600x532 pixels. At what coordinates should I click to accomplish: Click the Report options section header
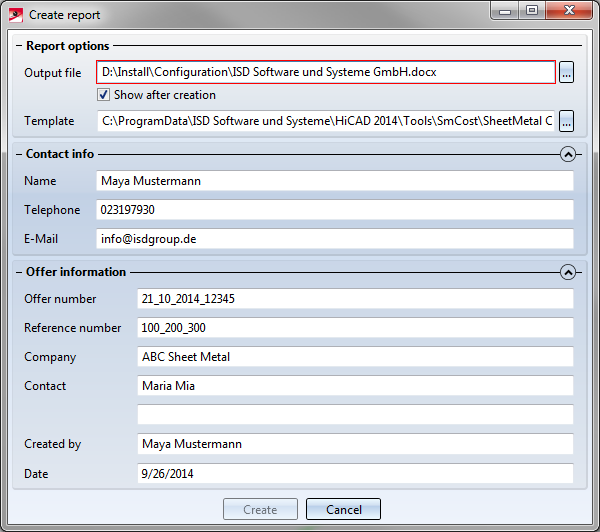click(68, 46)
